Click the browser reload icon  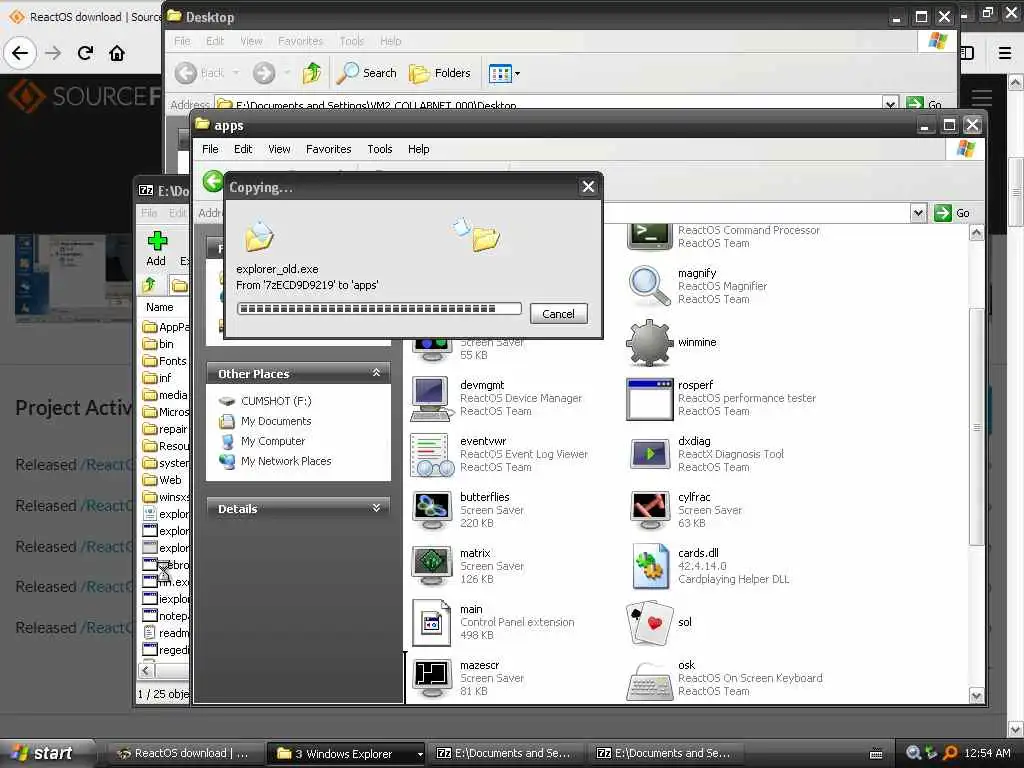point(85,53)
